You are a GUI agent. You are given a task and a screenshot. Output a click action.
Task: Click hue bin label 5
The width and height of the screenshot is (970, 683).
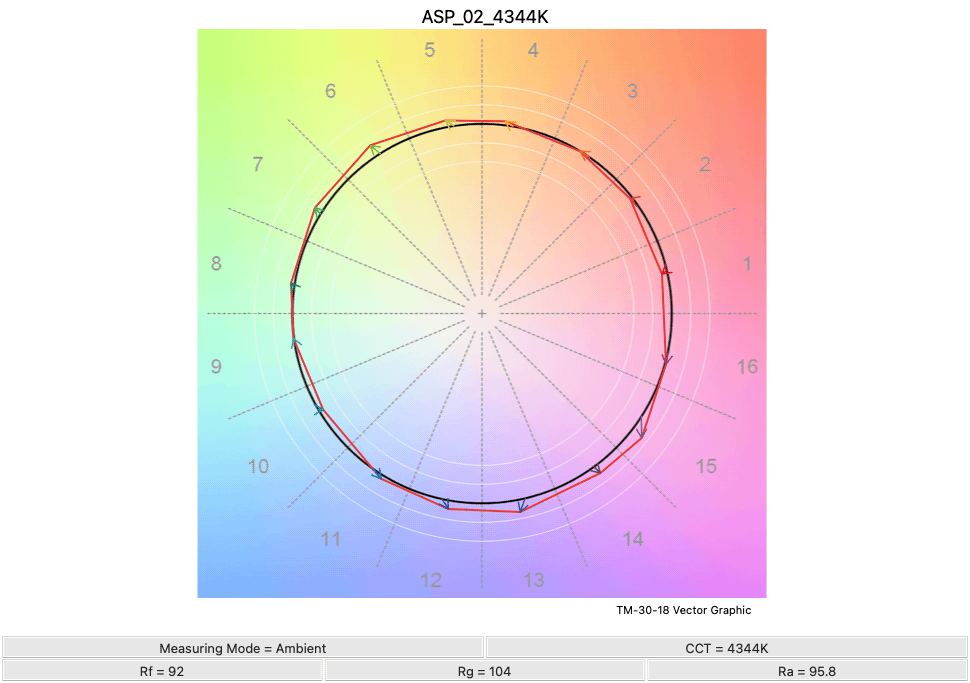[x=430, y=50]
